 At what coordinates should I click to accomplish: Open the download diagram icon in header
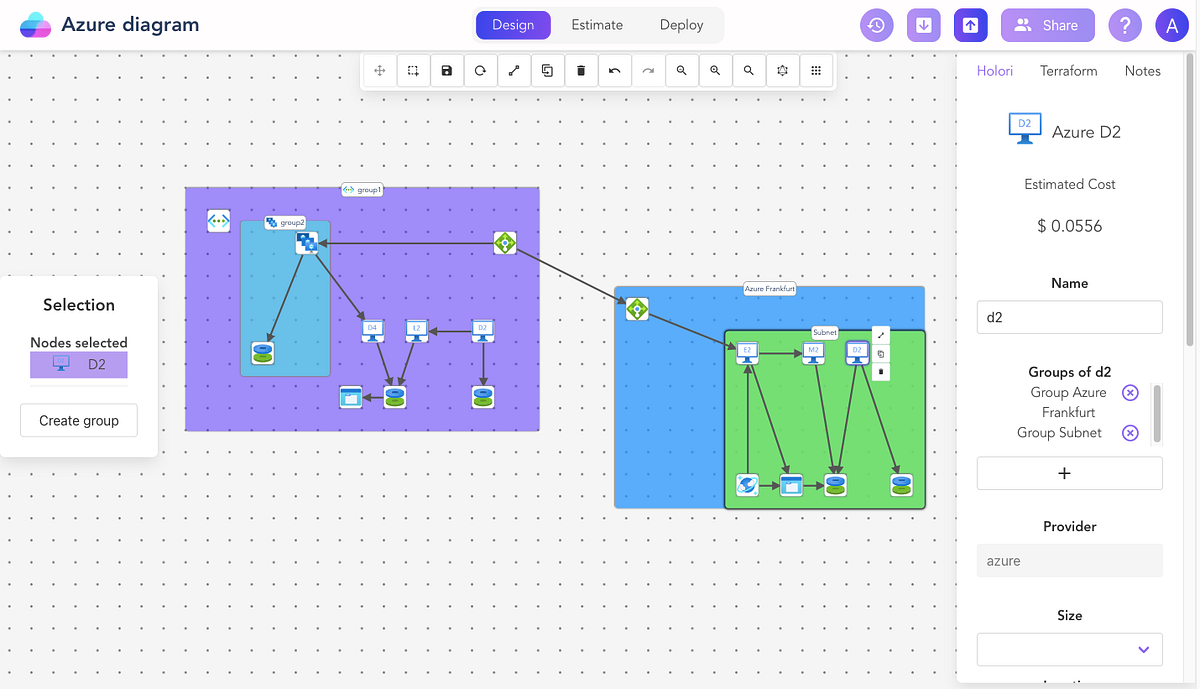pyautogui.click(x=923, y=25)
